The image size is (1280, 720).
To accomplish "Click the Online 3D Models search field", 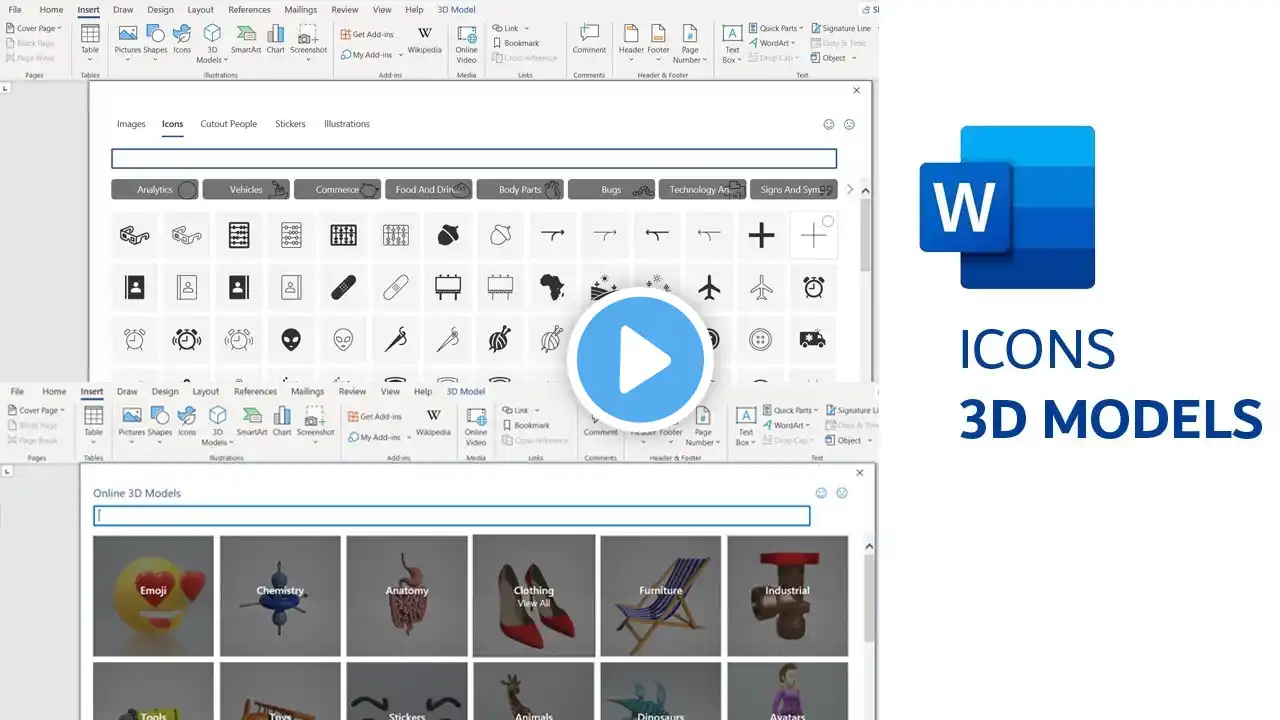I will click(452, 516).
